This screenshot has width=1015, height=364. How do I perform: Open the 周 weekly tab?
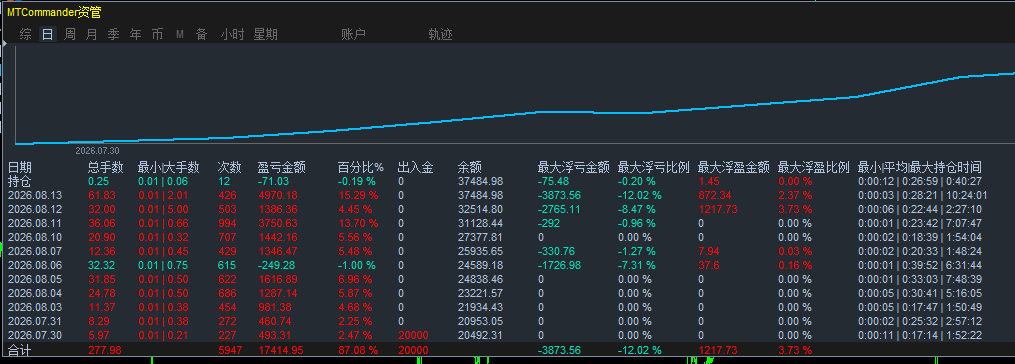[69, 34]
